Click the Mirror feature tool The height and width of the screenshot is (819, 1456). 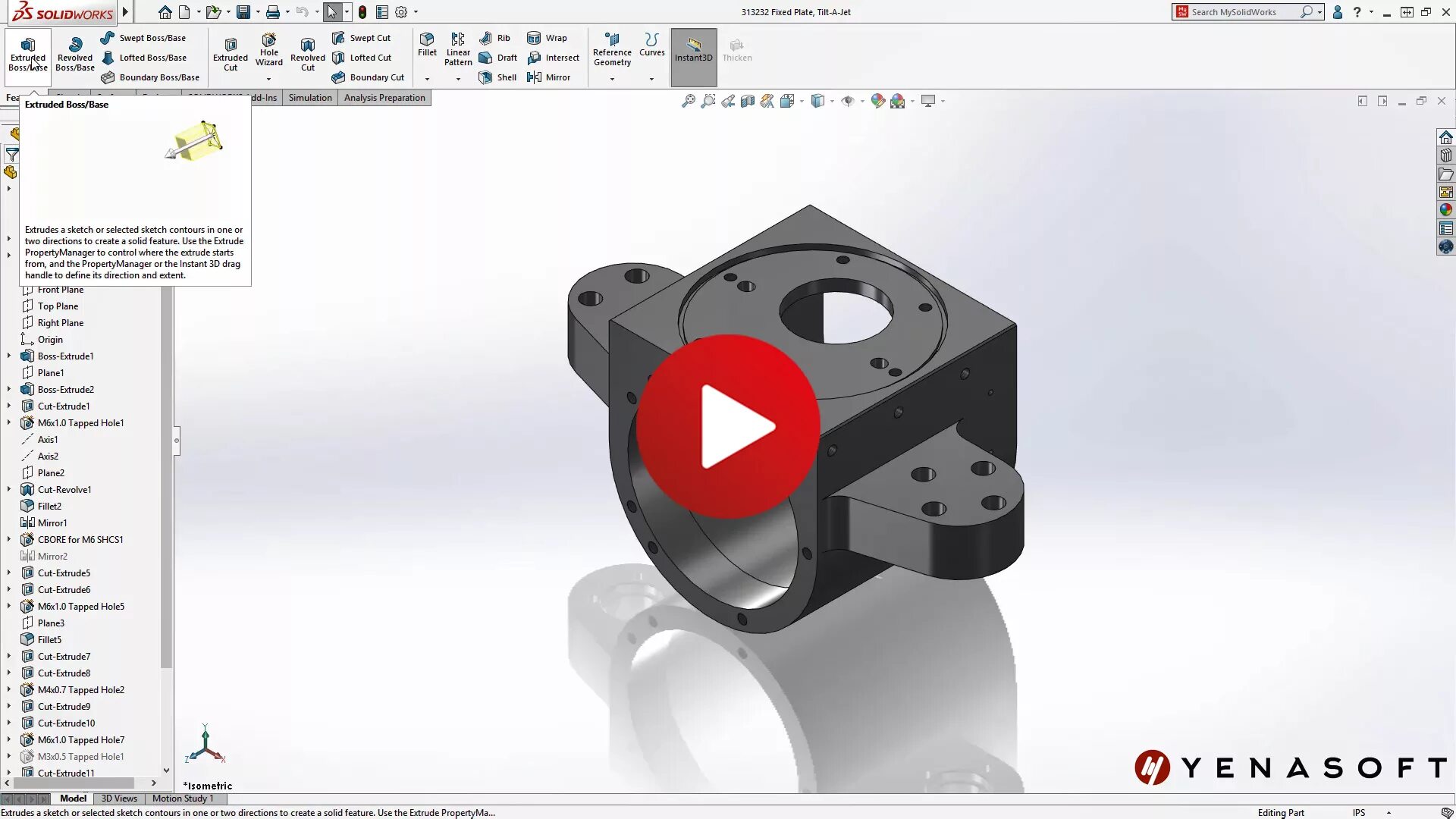[x=548, y=77]
